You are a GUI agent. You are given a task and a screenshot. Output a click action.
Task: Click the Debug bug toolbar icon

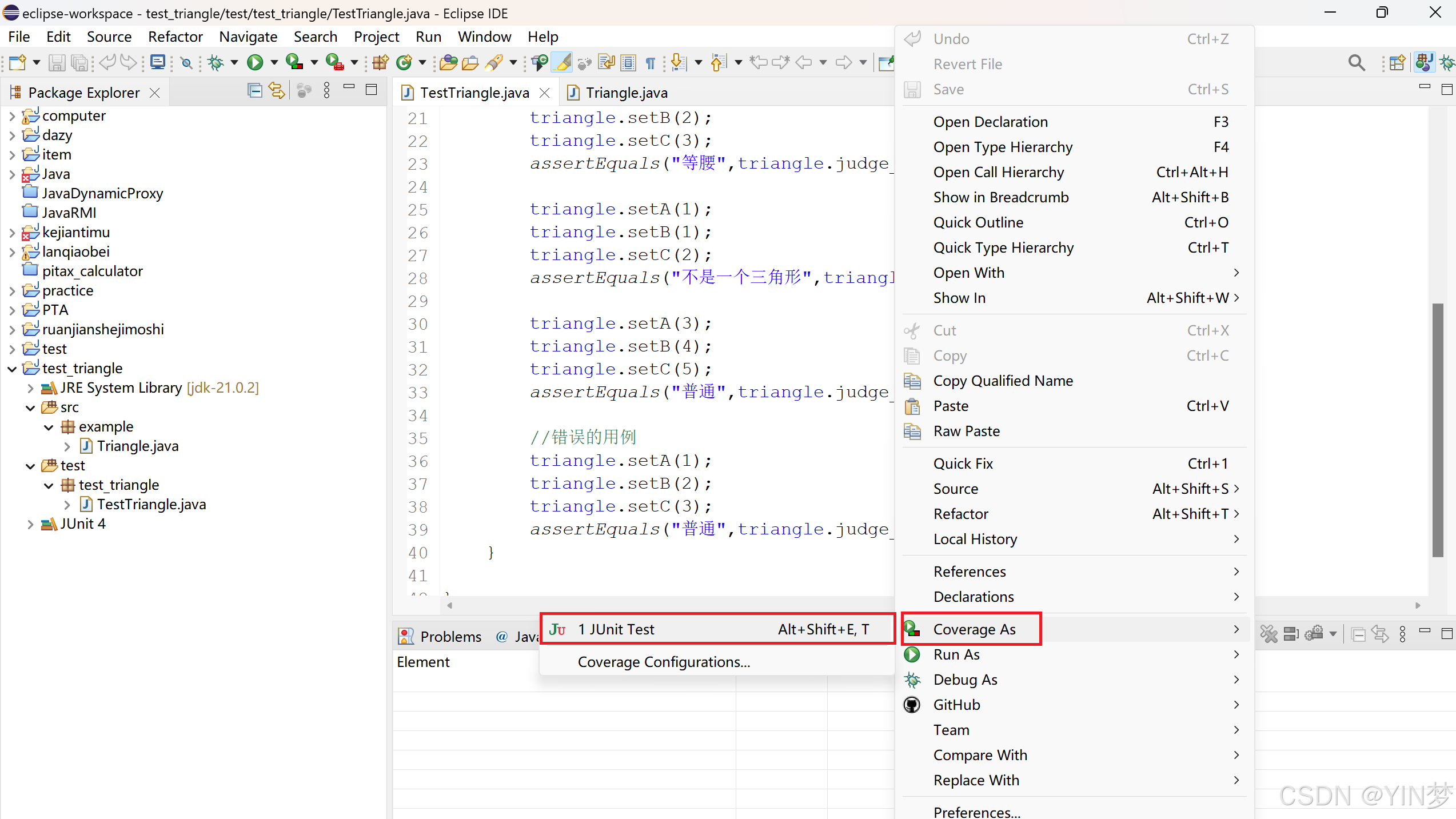point(216,62)
